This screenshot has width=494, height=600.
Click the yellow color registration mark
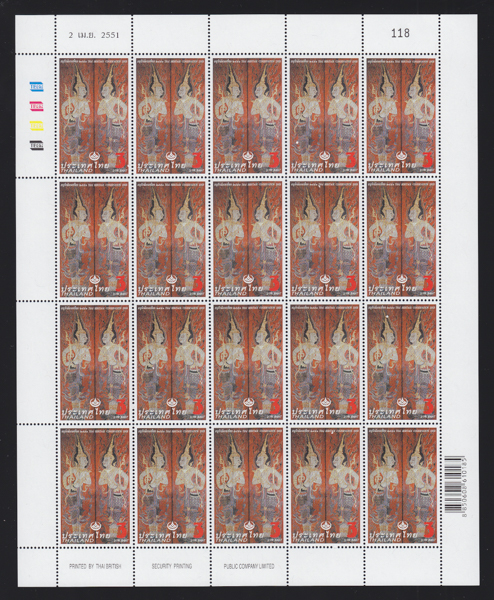click(x=37, y=126)
